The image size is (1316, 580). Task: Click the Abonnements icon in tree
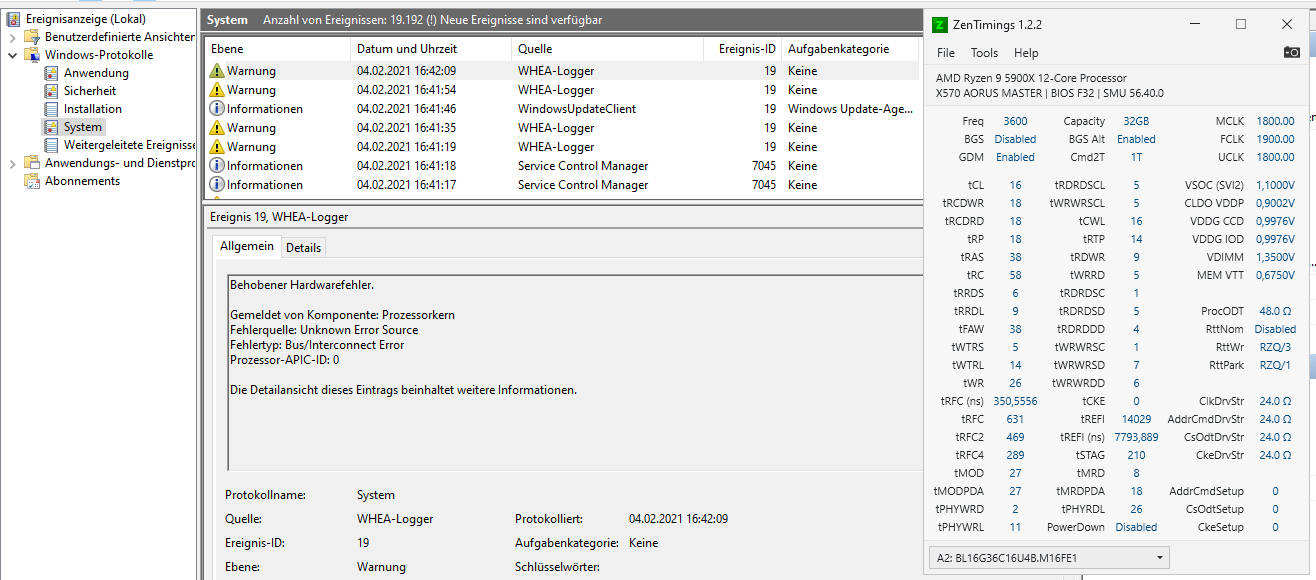pos(33,181)
